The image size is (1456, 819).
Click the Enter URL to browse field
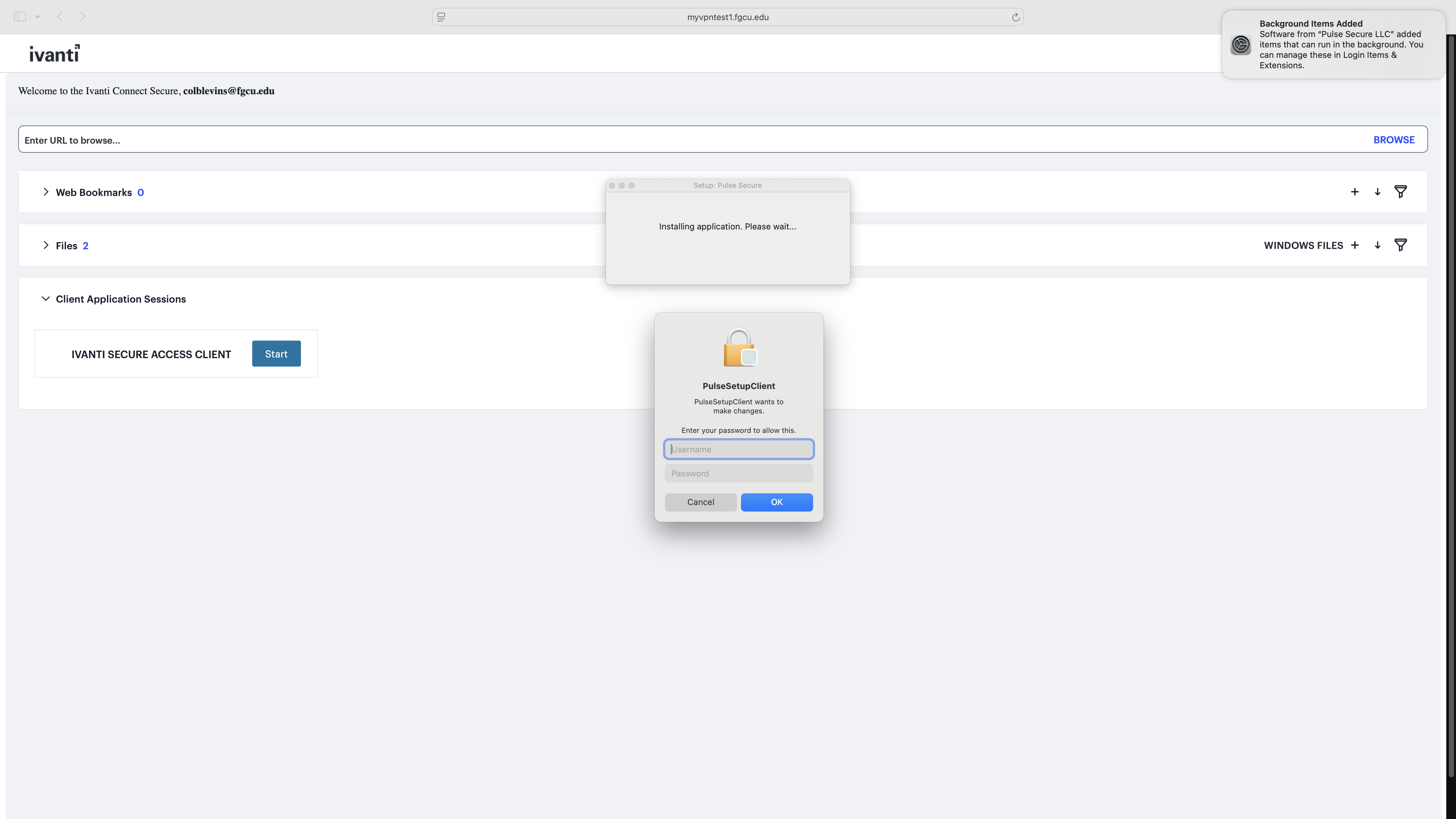click(678, 140)
